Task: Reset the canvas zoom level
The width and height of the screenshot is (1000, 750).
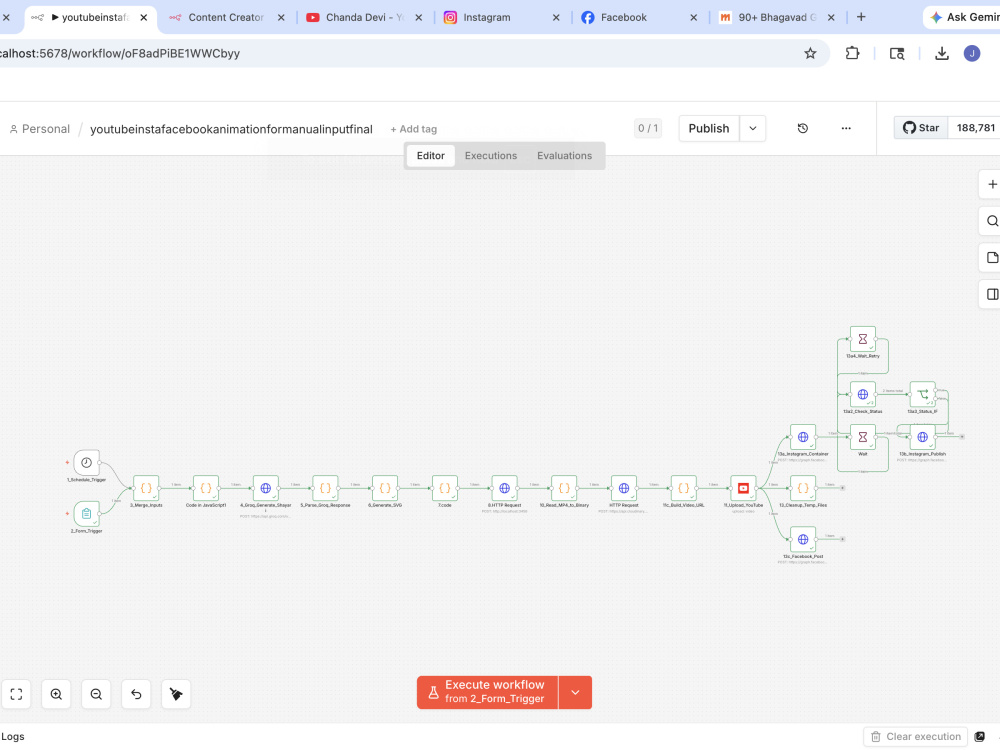Action: pos(136,694)
